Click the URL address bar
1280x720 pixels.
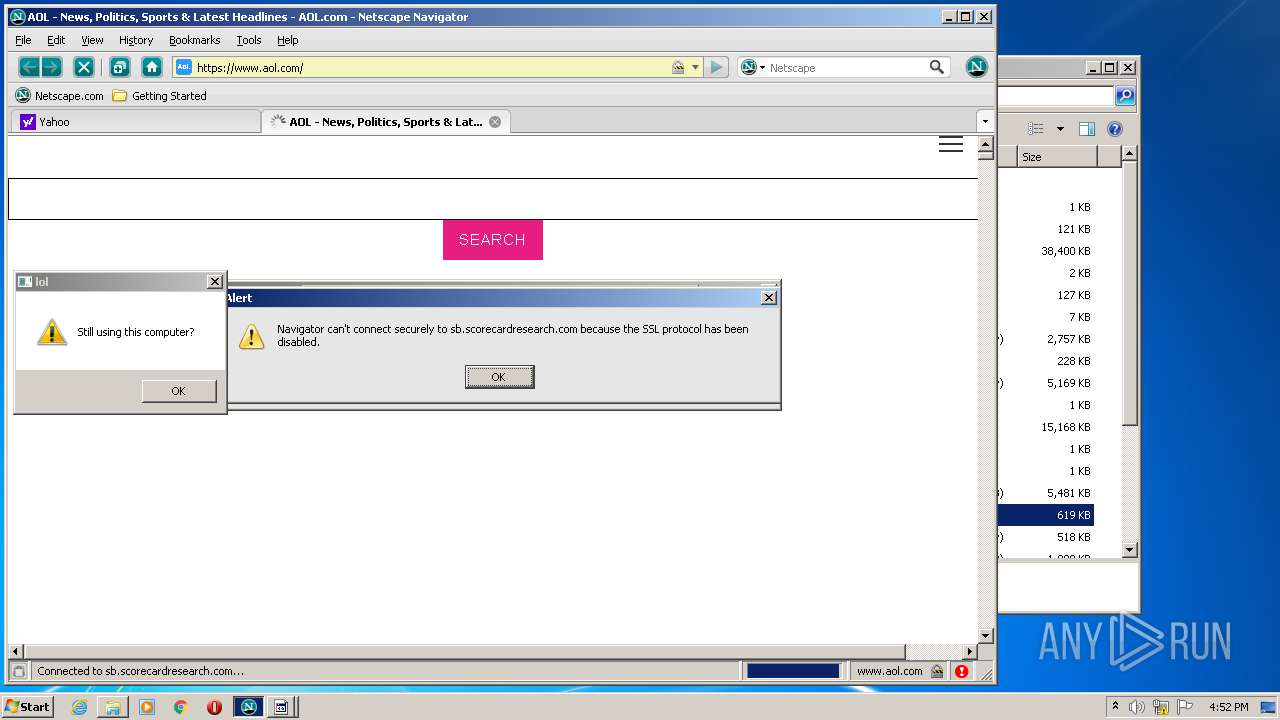tap(432, 67)
